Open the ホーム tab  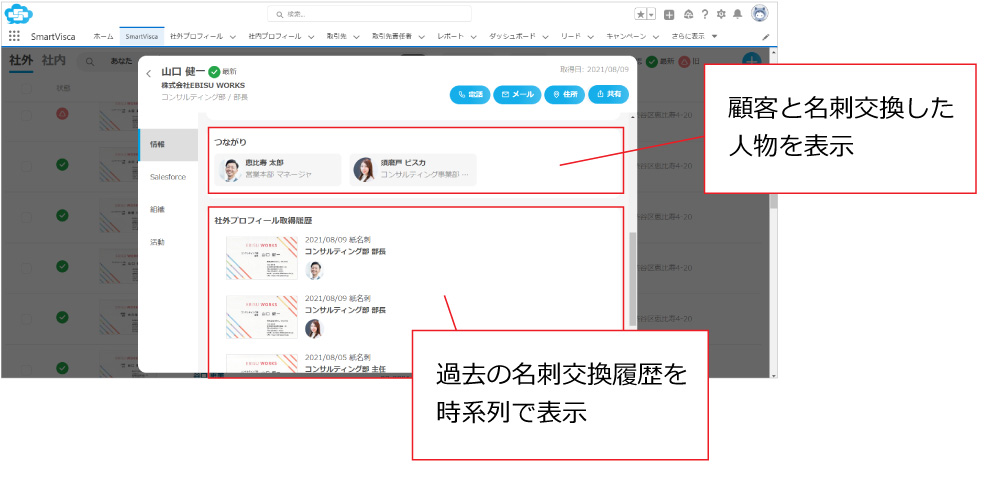tap(103, 36)
